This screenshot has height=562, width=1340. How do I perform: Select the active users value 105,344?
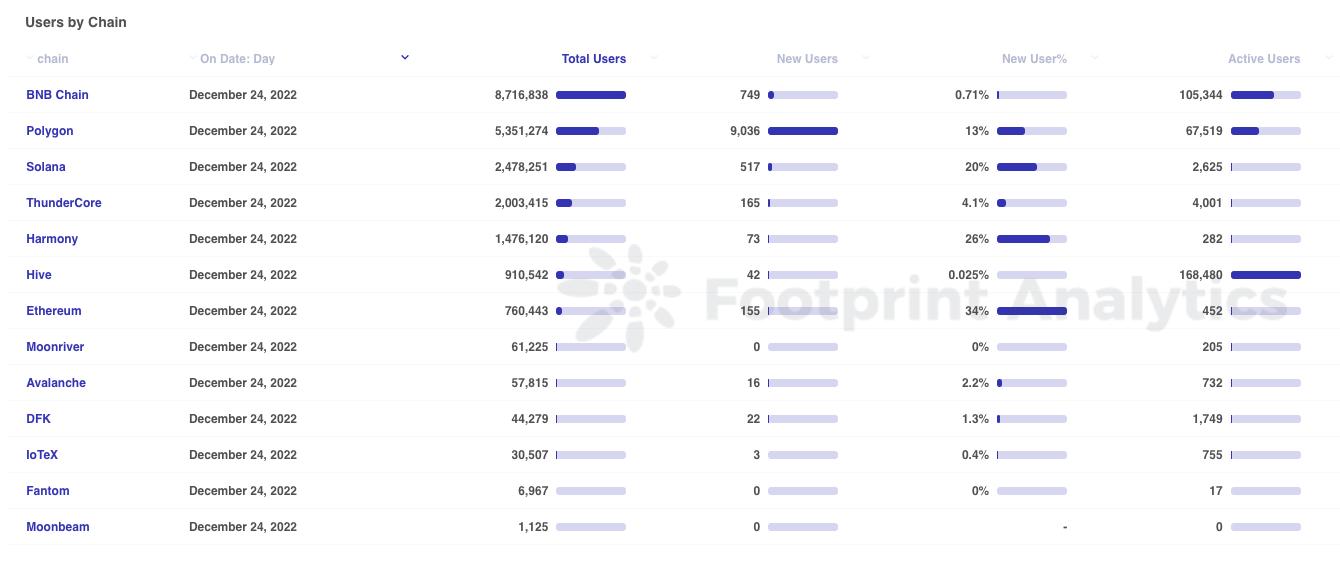[x=1201, y=95]
